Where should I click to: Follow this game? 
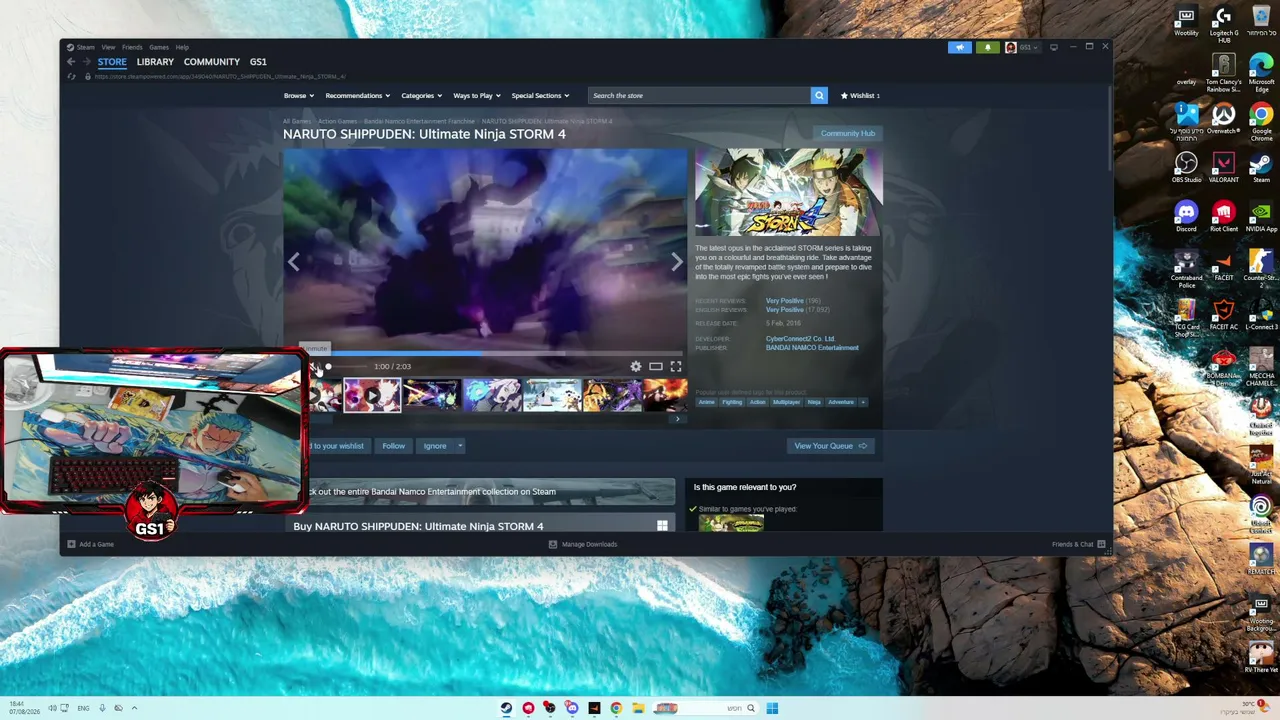pyautogui.click(x=394, y=446)
